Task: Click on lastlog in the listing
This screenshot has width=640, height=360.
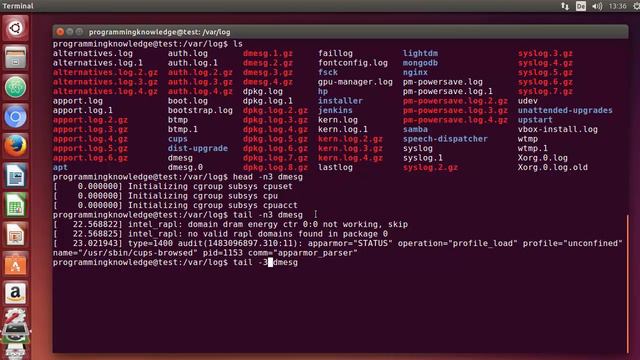Action: [336, 167]
